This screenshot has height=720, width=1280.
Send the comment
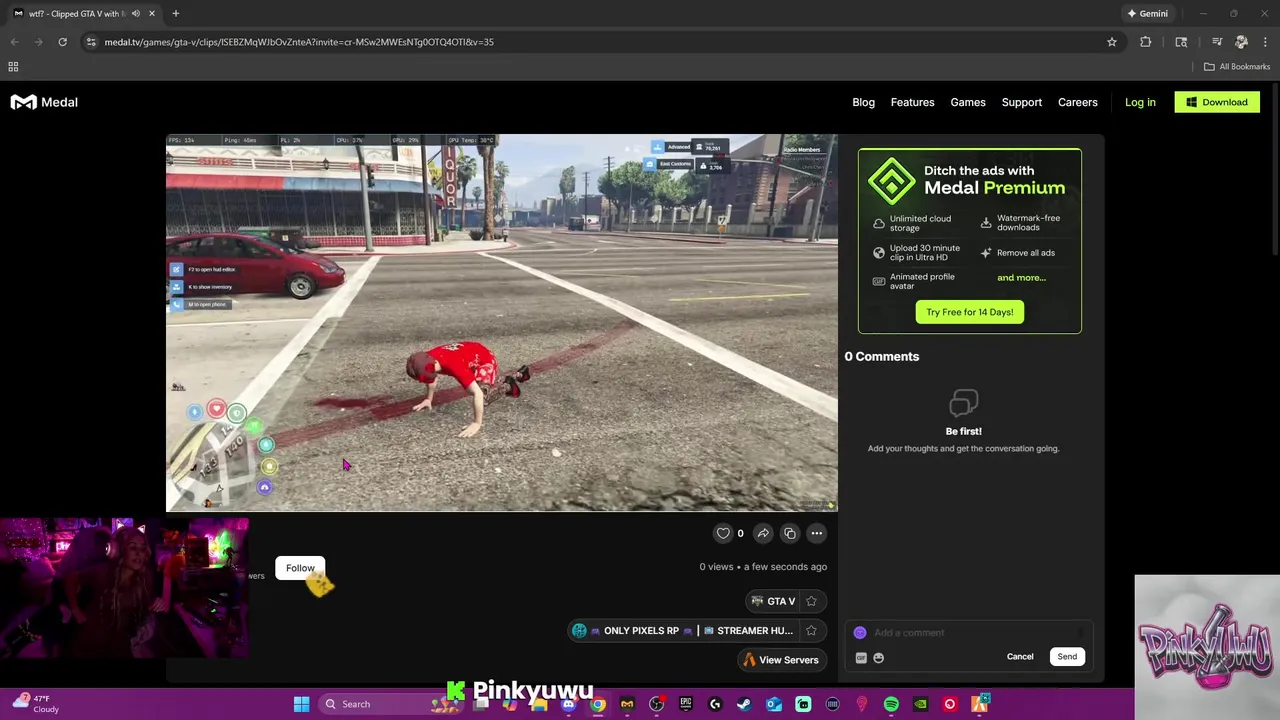(x=1067, y=657)
